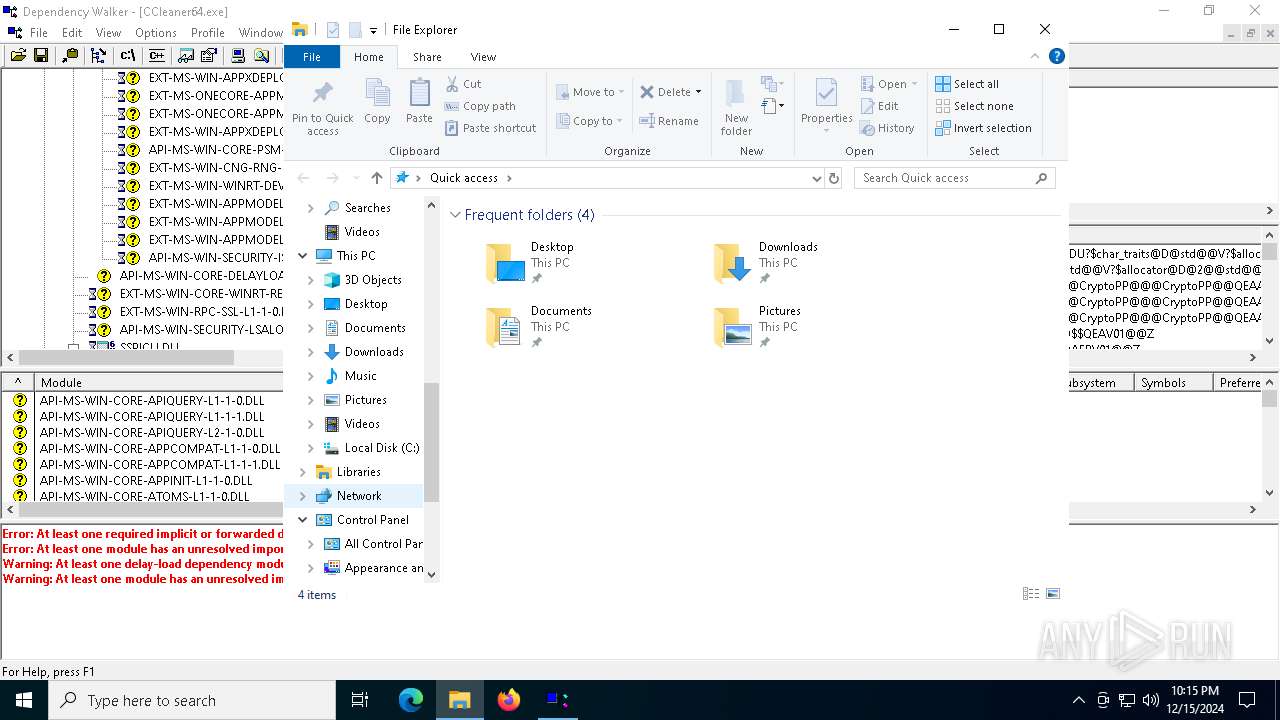Collapse the Frequent folders section
Screen dimensions: 1280x720
[x=455, y=215]
